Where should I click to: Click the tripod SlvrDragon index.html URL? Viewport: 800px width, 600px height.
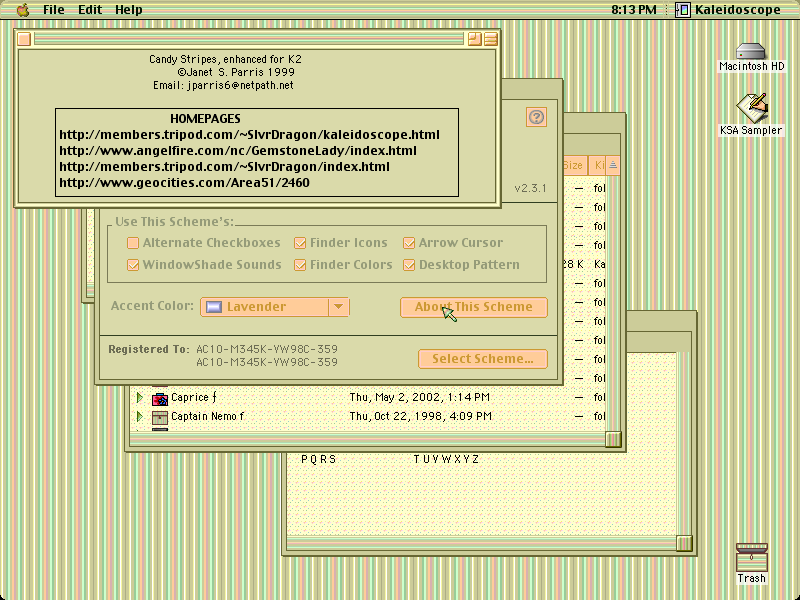click(x=224, y=167)
